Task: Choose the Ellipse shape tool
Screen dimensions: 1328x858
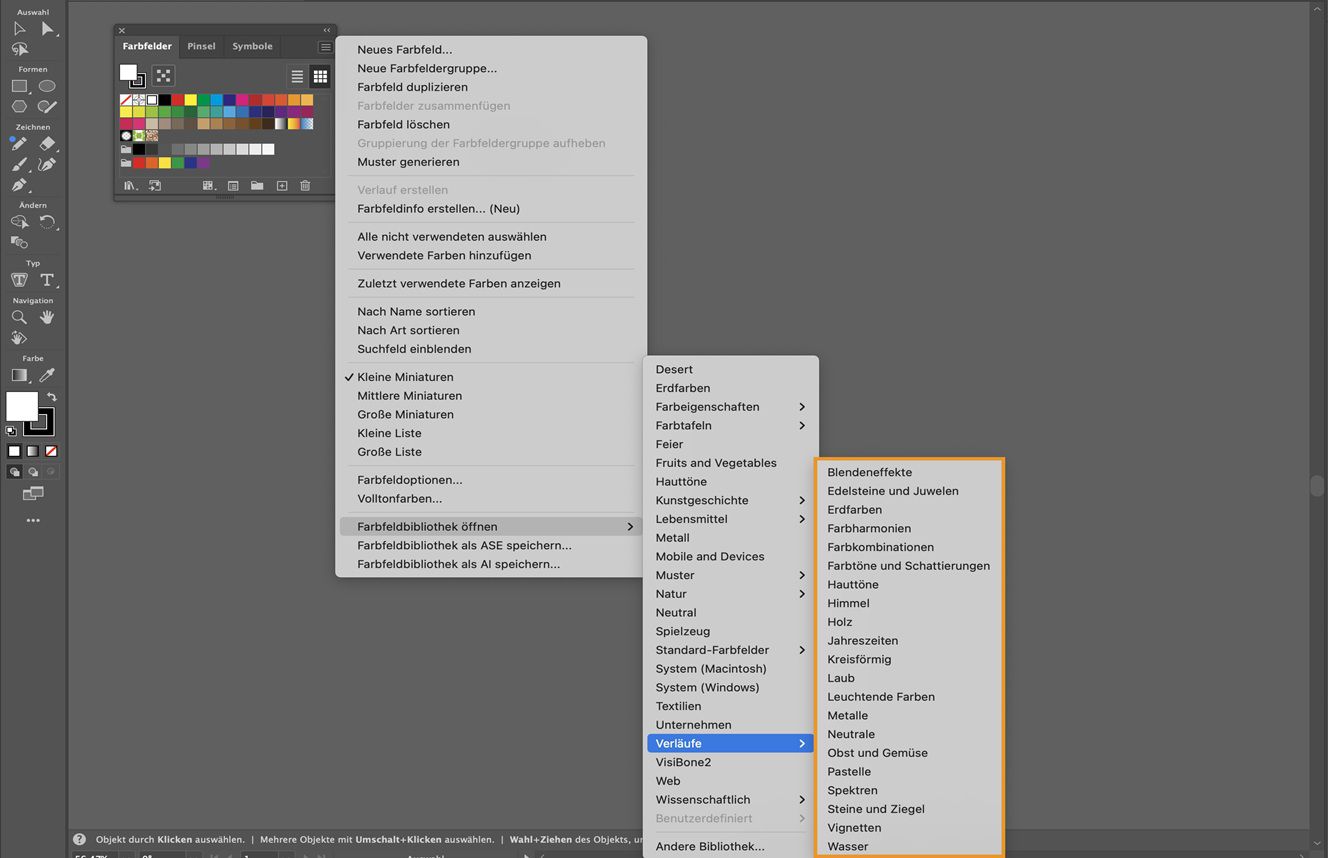Action: (x=47, y=86)
